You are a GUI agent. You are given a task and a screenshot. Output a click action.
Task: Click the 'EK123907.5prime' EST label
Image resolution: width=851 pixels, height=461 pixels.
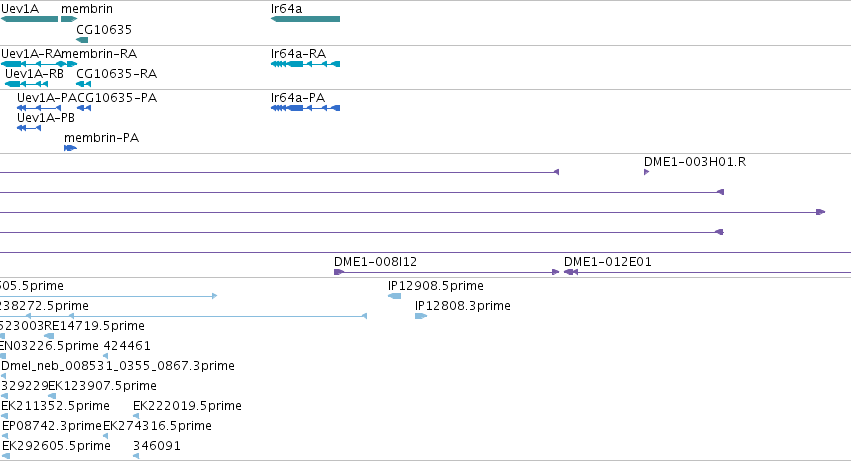pyautogui.click(x=103, y=386)
